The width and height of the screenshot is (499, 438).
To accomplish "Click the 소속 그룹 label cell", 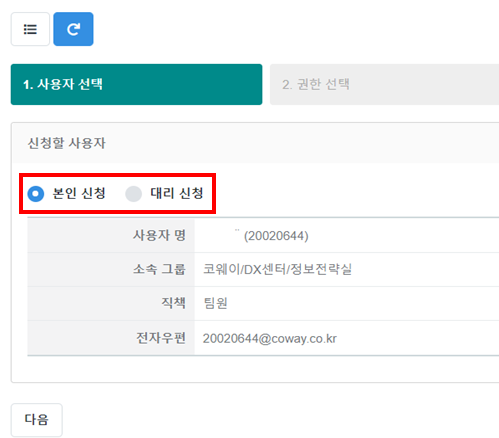I will (x=111, y=269).
